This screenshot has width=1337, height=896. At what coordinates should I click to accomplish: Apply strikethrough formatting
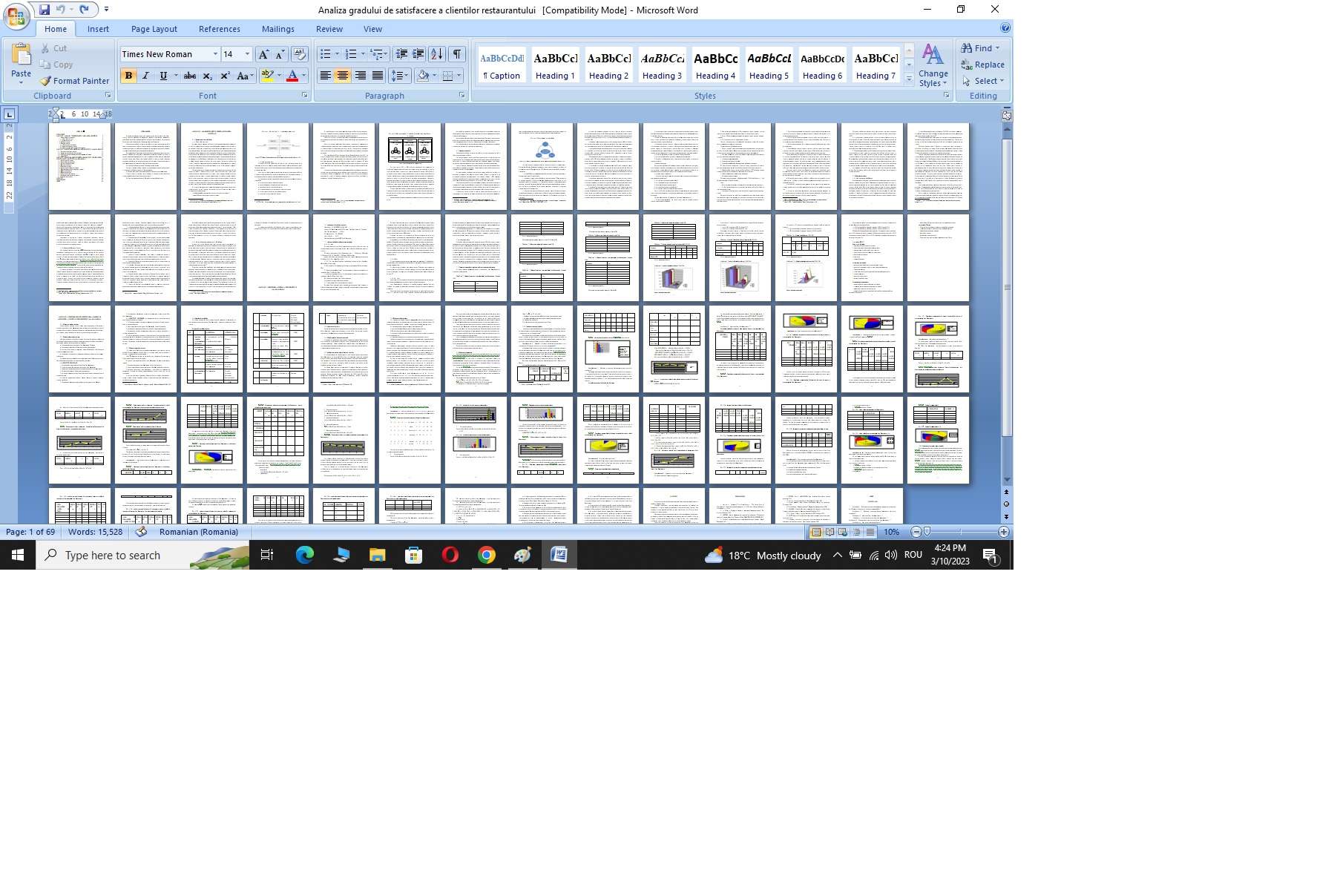tap(190, 76)
